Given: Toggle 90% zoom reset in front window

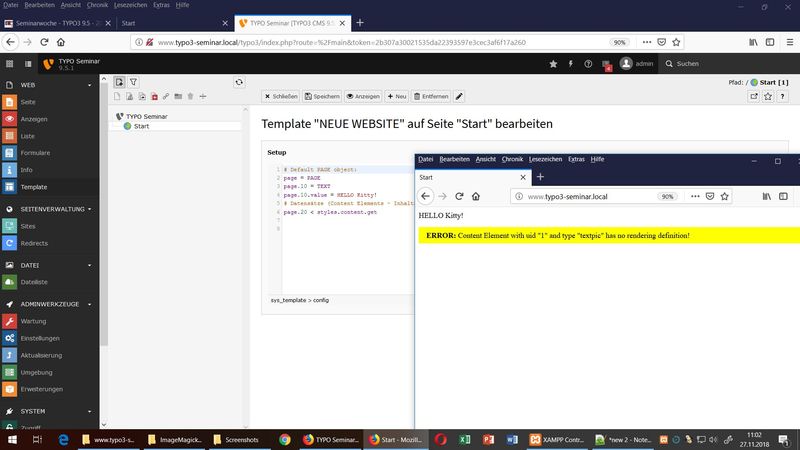Looking at the screenshot, I should (x=667, y=196).
